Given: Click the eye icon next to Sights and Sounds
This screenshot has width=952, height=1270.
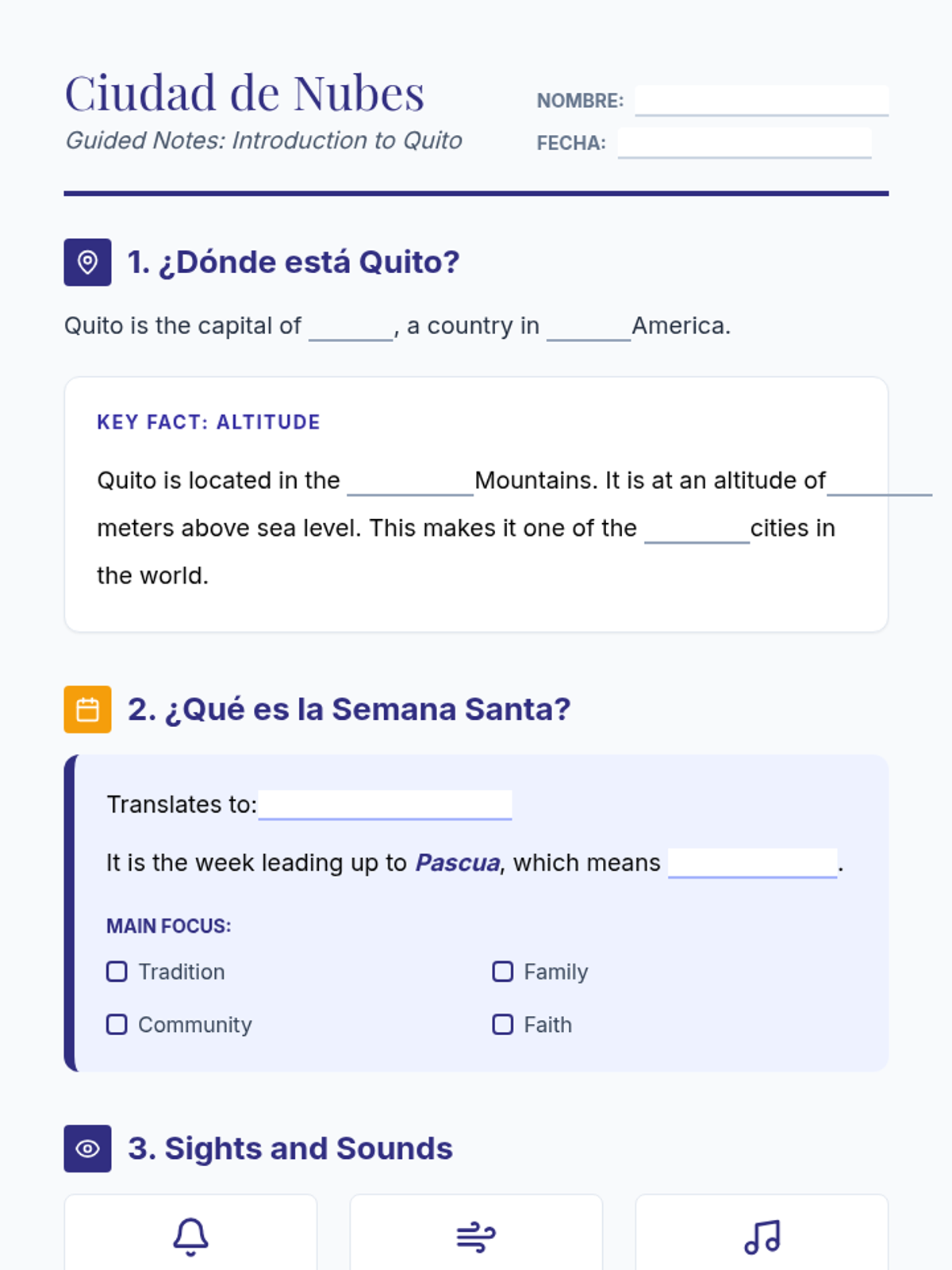Looking at the screenshot, I should point(87,1149).
